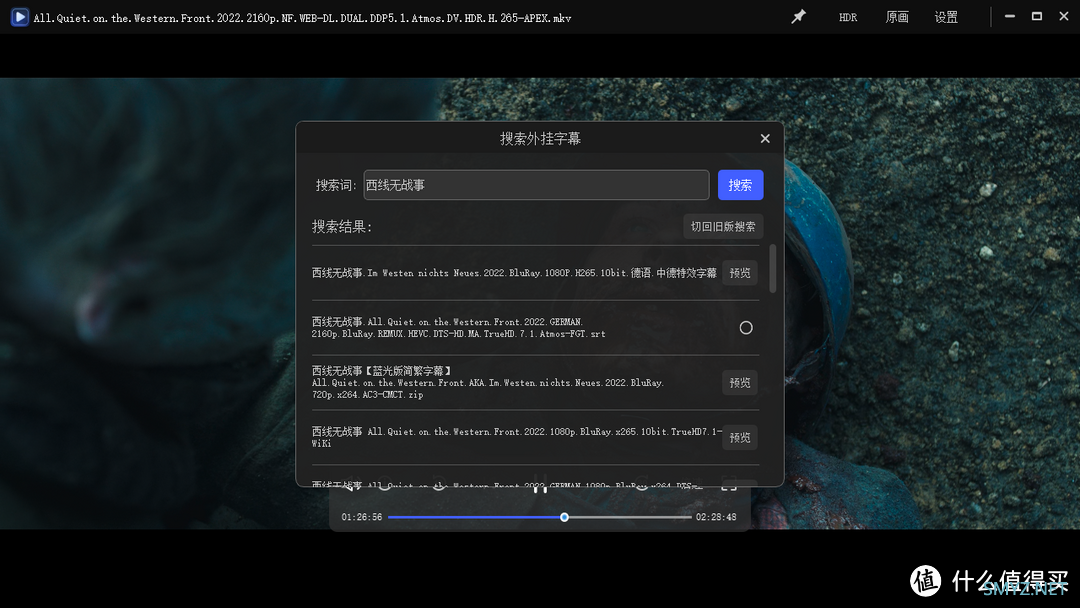Click the player app logo icon
Screen dimensions: 1080x608
[20, 17]
